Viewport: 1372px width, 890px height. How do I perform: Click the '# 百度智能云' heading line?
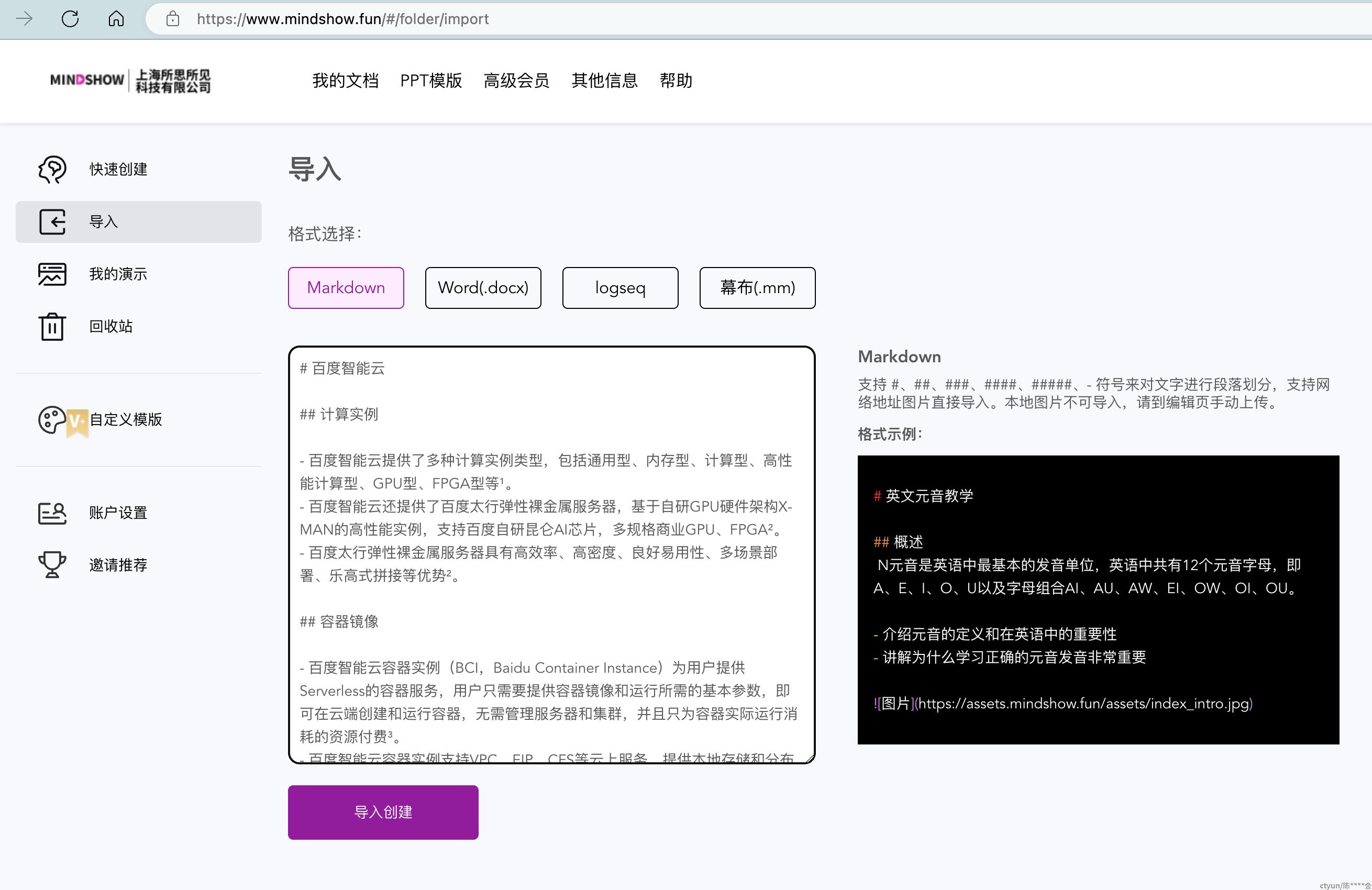[342, 369]
